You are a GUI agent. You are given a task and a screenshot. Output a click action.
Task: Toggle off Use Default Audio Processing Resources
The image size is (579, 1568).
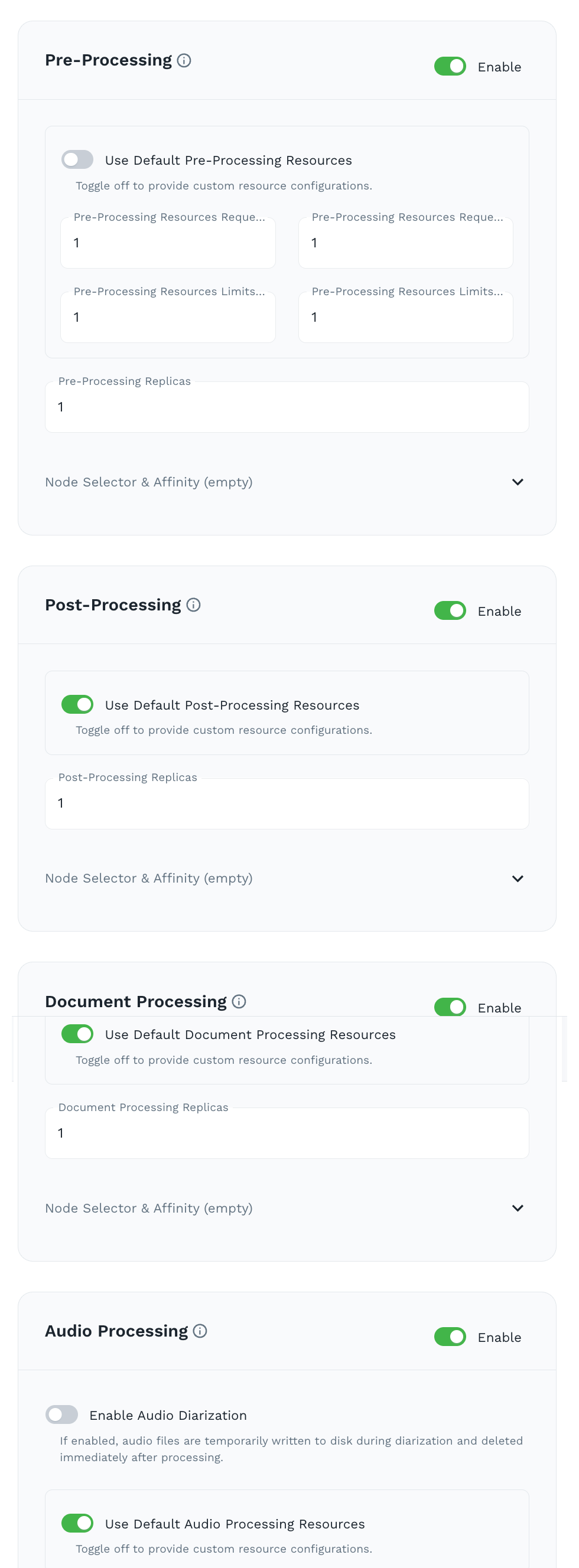[x=77, y=1524]
